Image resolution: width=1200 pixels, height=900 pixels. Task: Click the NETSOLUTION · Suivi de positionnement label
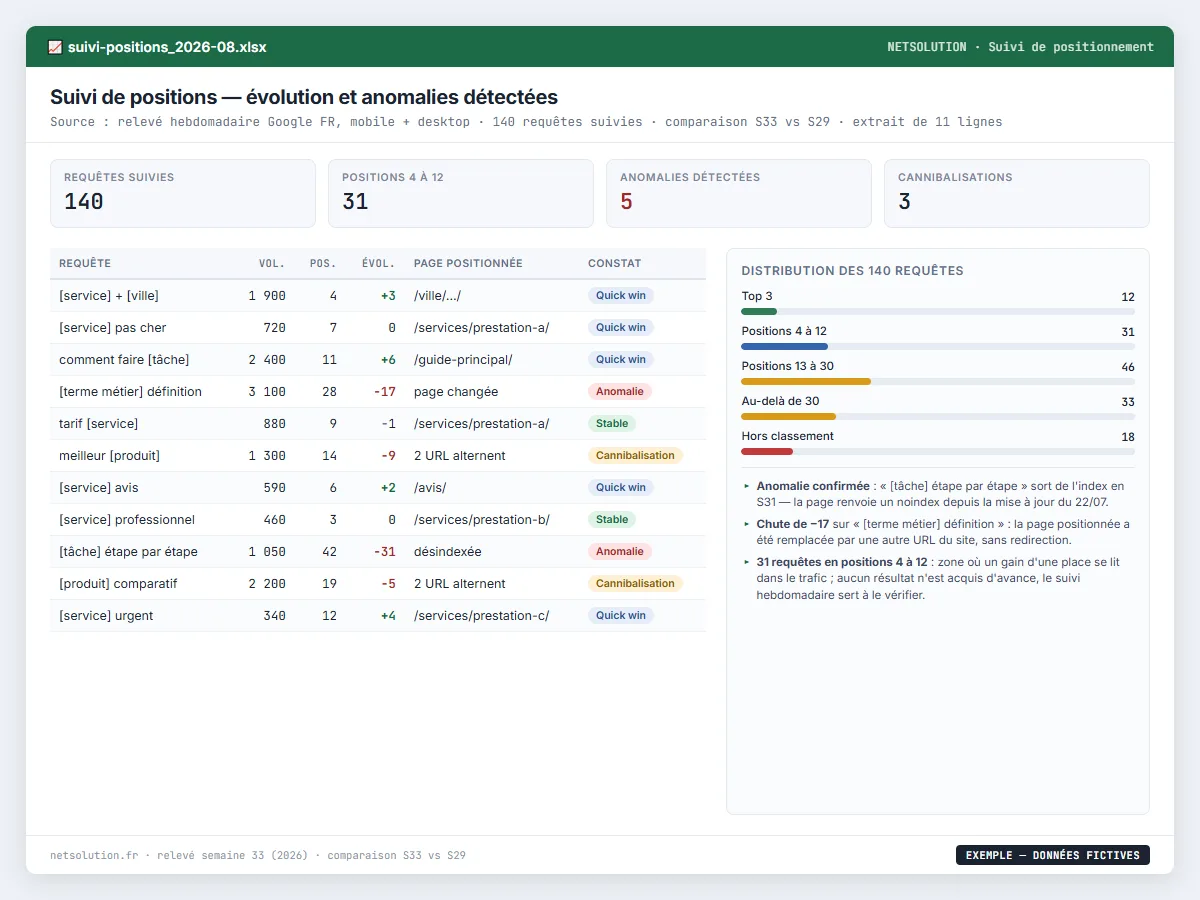(1020, 47)
